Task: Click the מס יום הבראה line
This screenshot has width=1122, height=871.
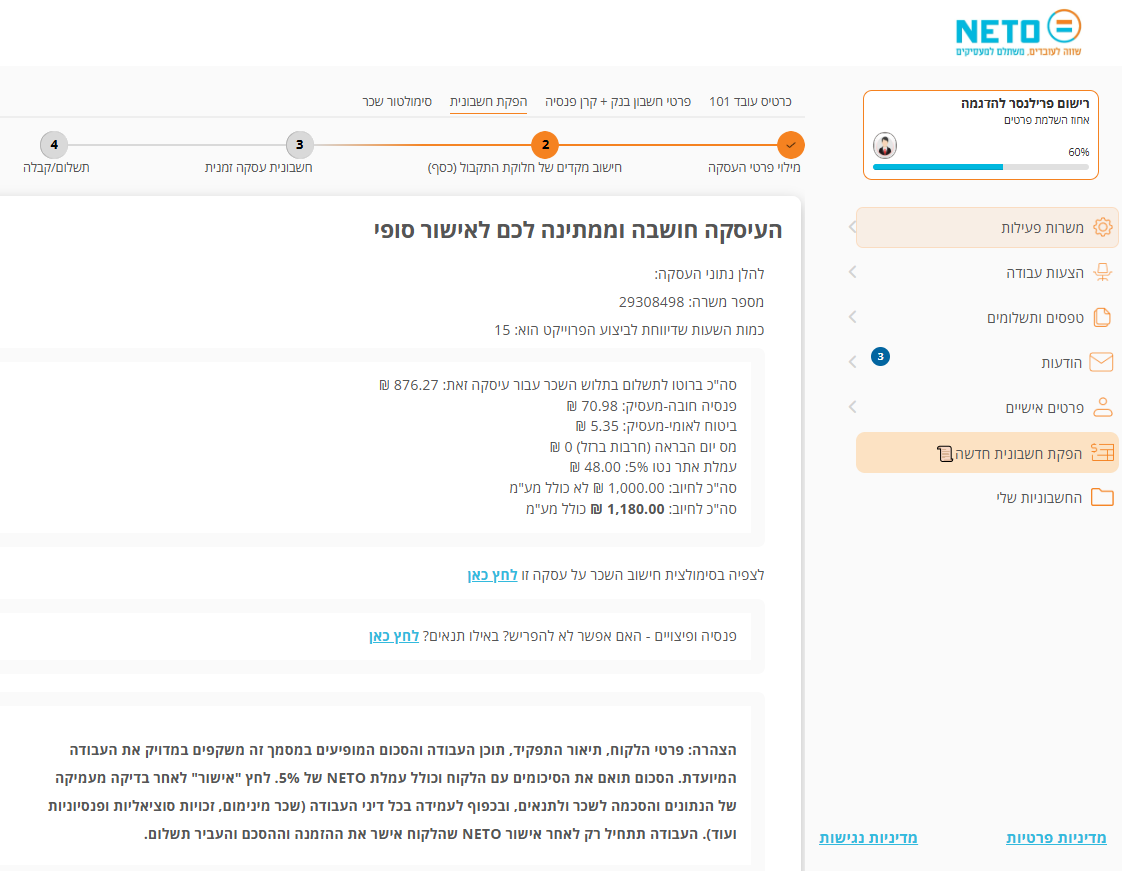Action: coord(643,447)
